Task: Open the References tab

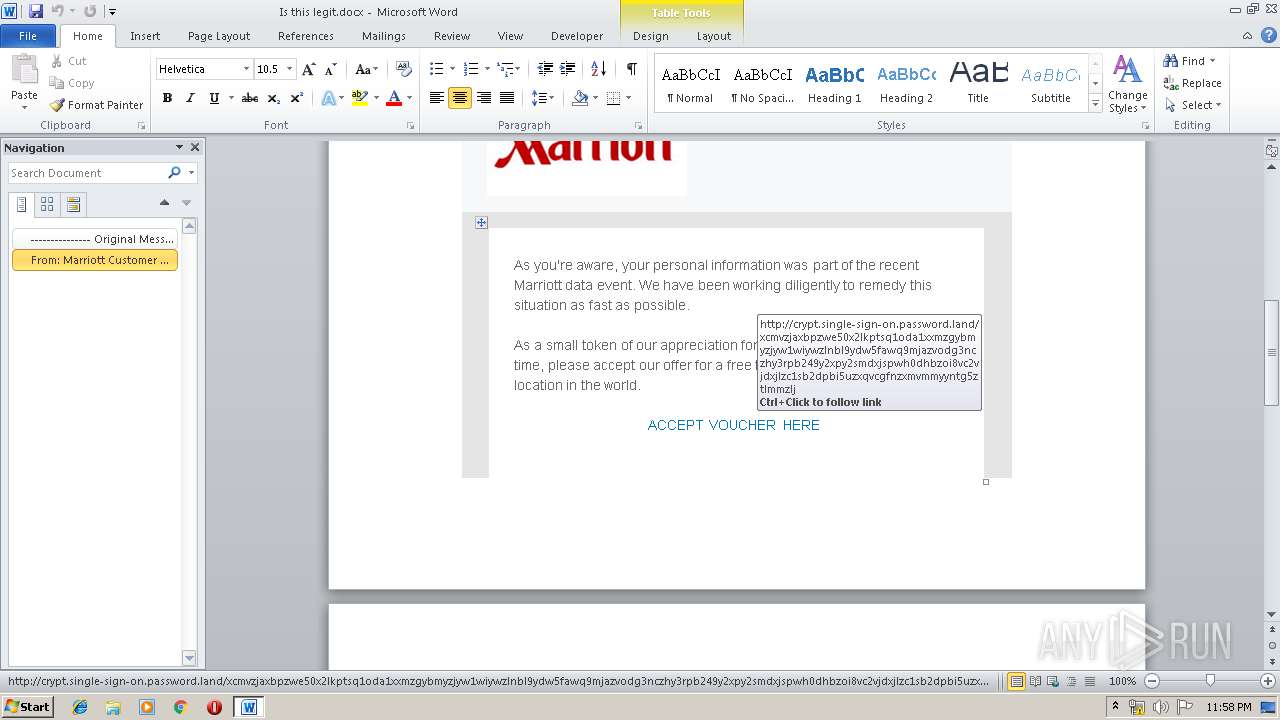Action: [x=306, y=36]
